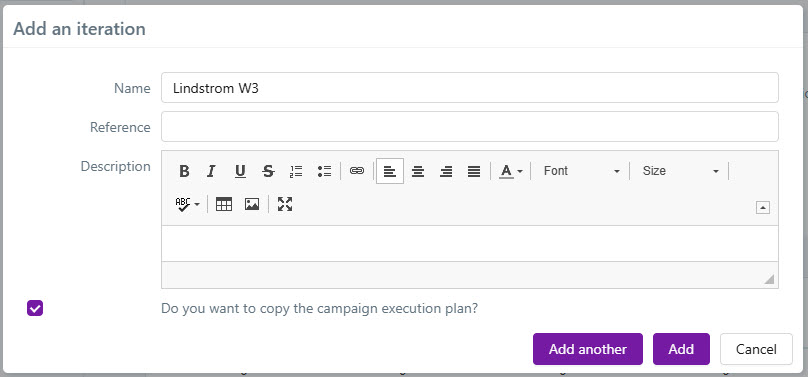Collapse the editor toolbar
The image size is (808, 377).
763,208
